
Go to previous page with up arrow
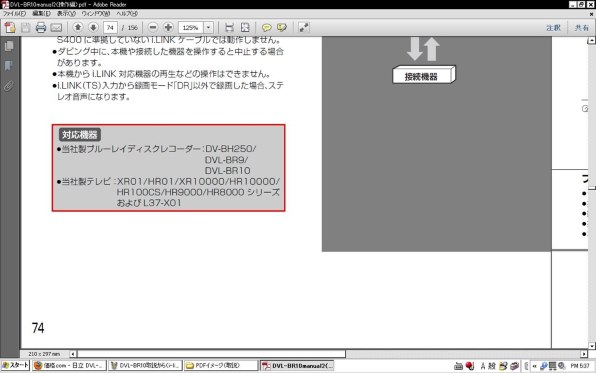(78, 27)
